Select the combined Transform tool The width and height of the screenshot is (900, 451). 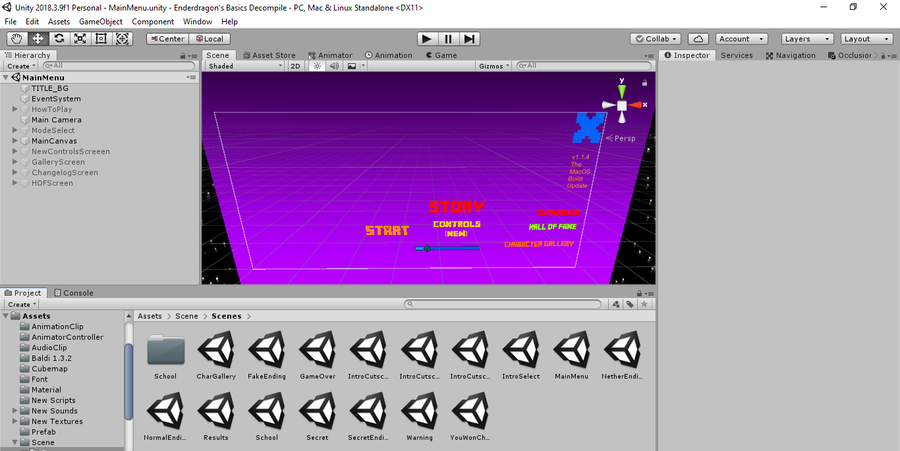coord(122,38)
